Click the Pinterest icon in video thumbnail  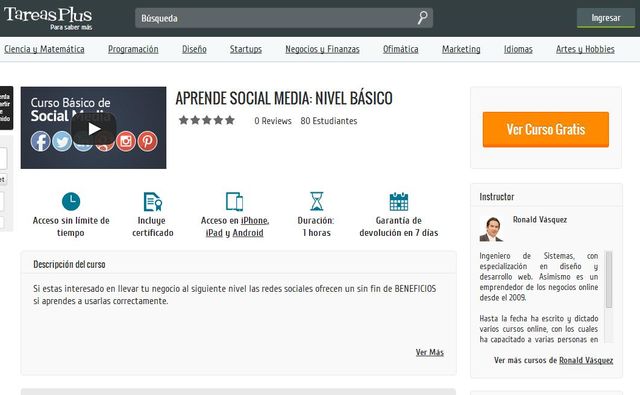147,141
